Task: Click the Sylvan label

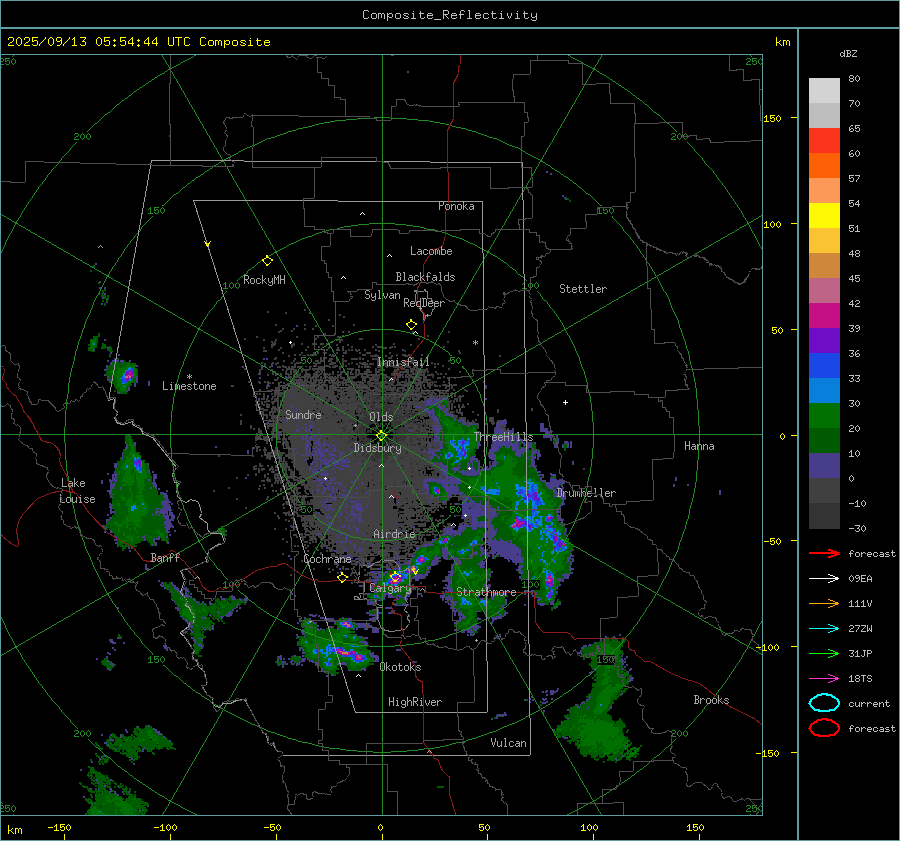Action: (x=382, y=295)
